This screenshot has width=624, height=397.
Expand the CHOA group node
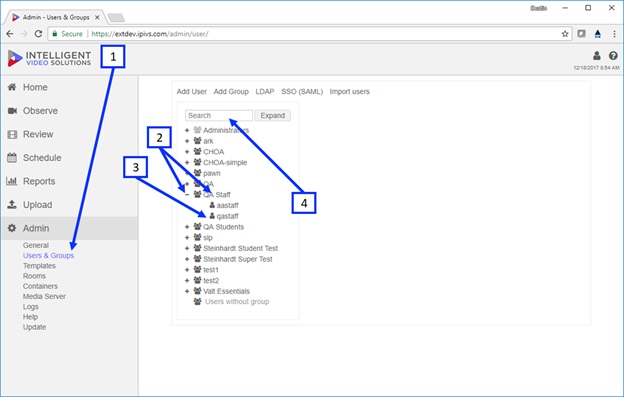point(187,152)
